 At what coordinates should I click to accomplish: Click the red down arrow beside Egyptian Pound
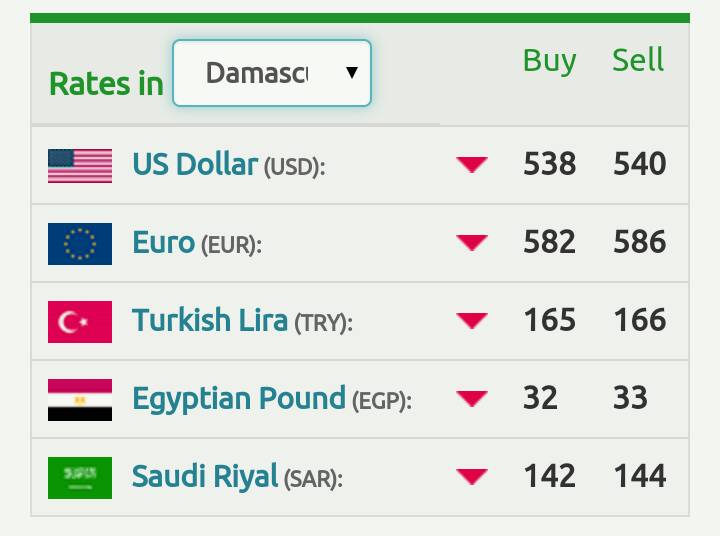(472, 399)
